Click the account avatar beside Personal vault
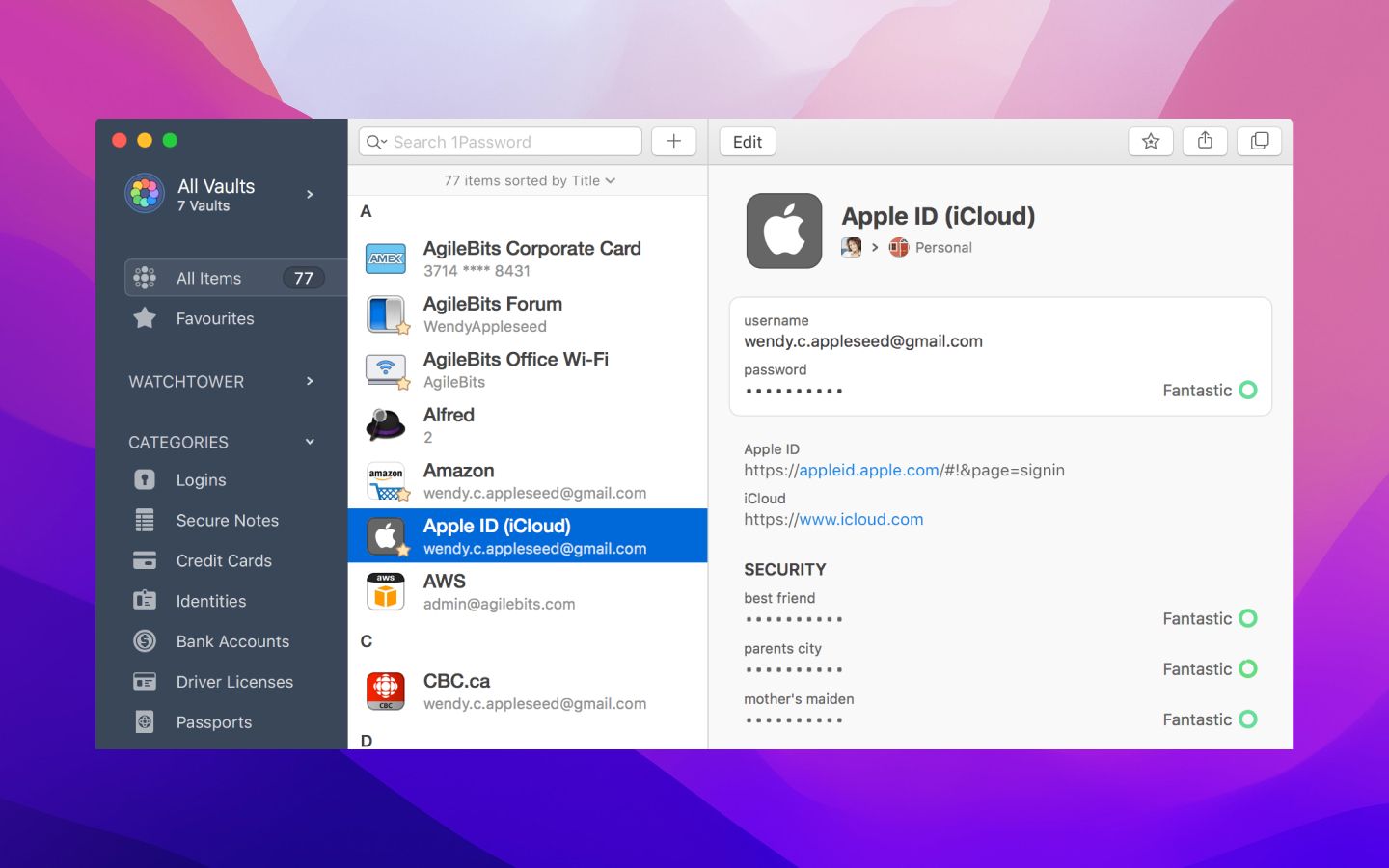This screenshot has height=868, width=1389. click(x=851, y=247)
